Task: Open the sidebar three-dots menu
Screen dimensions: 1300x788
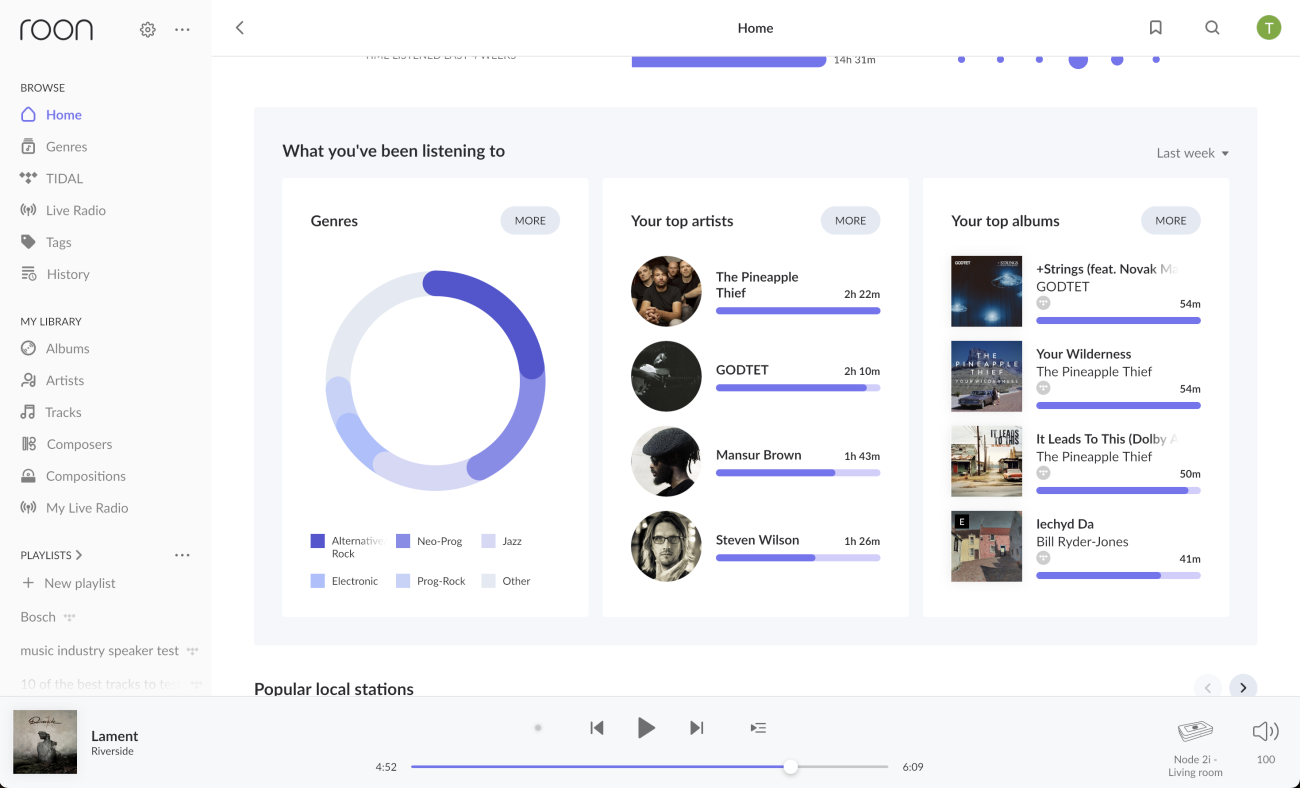Action: coord(182,30)
